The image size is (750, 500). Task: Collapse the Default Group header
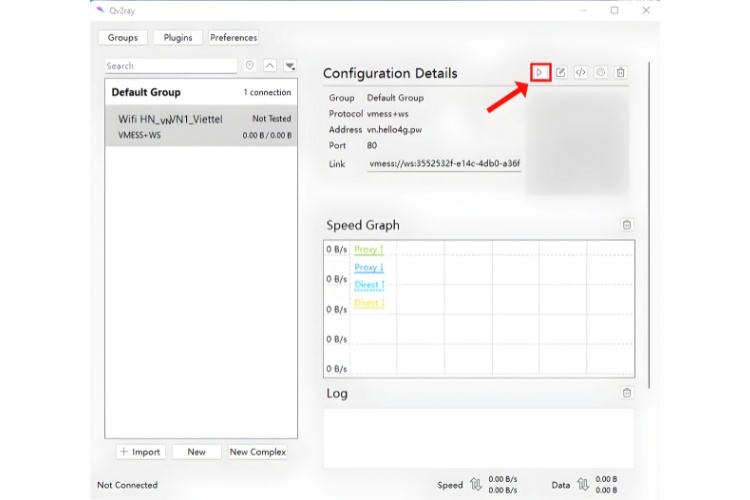click(201, 92)
